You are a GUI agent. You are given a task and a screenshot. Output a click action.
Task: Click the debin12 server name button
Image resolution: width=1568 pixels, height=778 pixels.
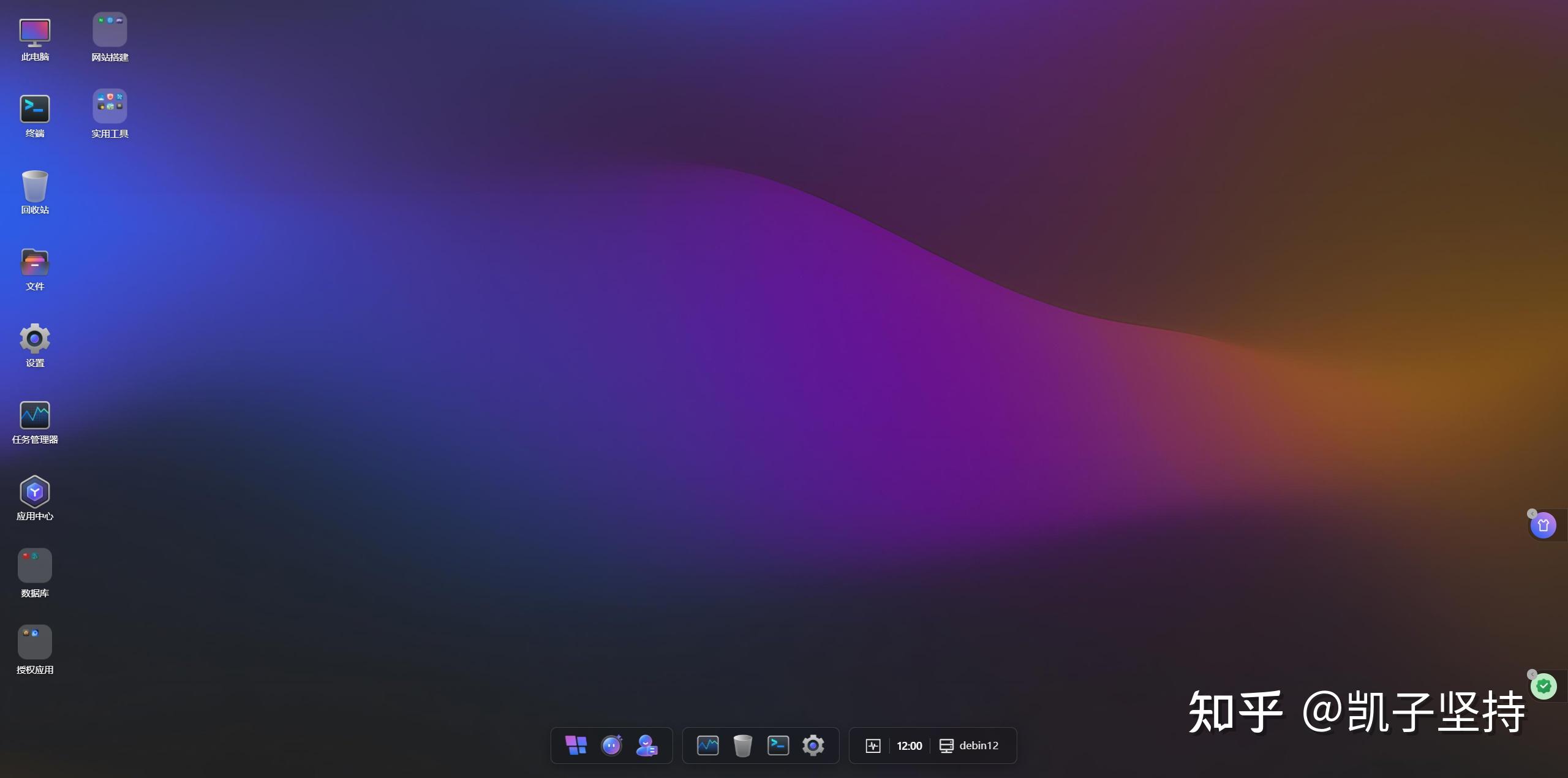pos(969,746)
